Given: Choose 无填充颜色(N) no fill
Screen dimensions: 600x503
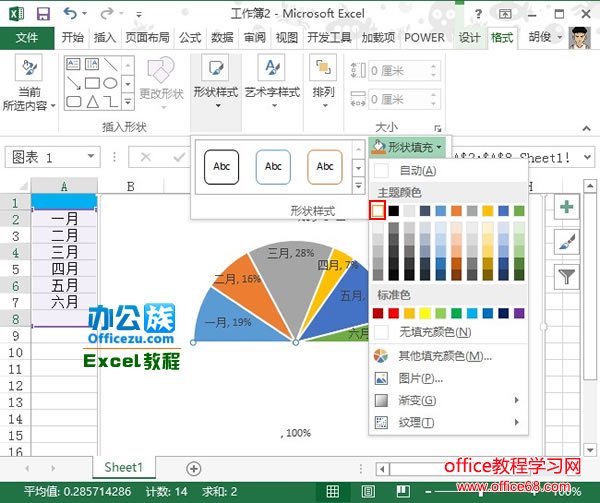Looking at the screenshot, I should [448, 332].
